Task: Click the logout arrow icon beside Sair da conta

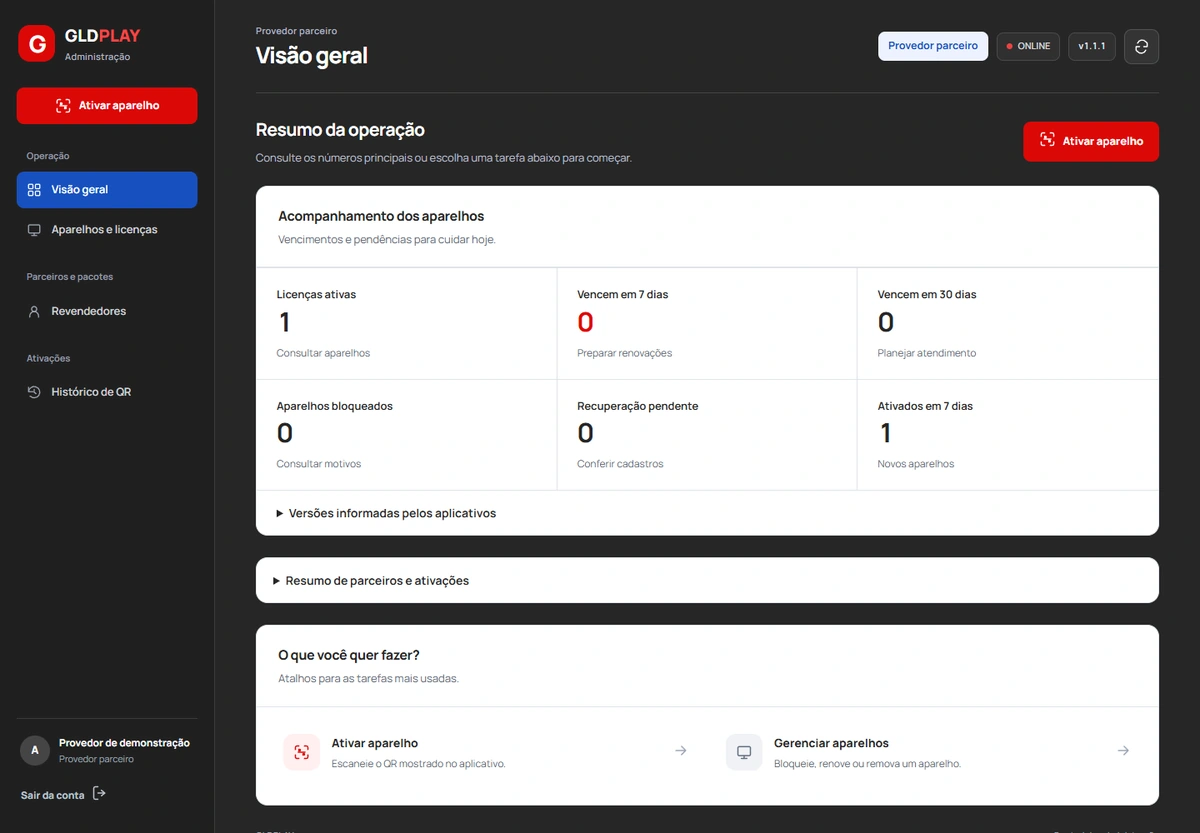Action: tap(99, 794)
